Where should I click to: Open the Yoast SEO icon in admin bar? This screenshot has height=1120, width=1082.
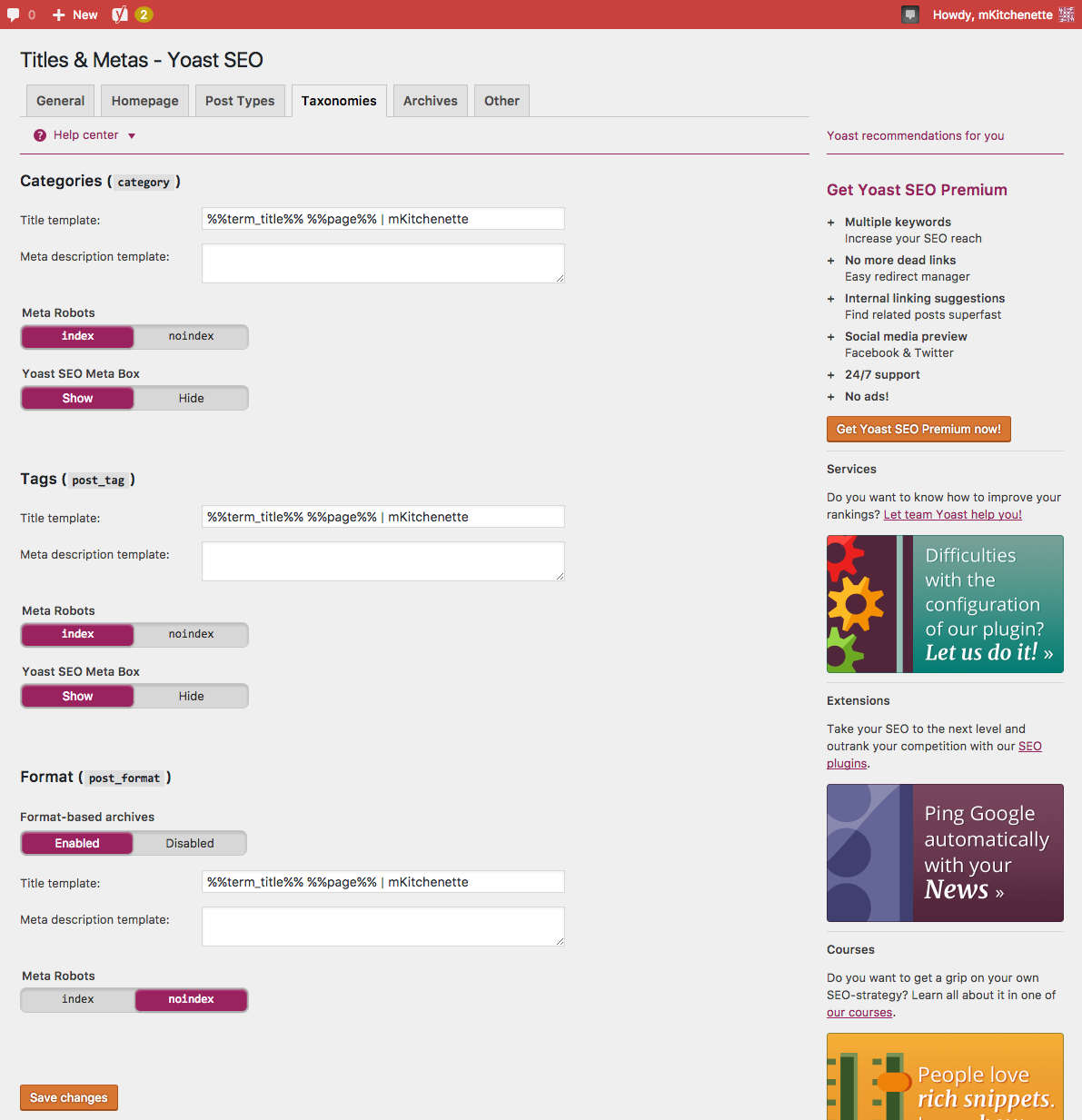pyautogui.click(x=120, y=15)
